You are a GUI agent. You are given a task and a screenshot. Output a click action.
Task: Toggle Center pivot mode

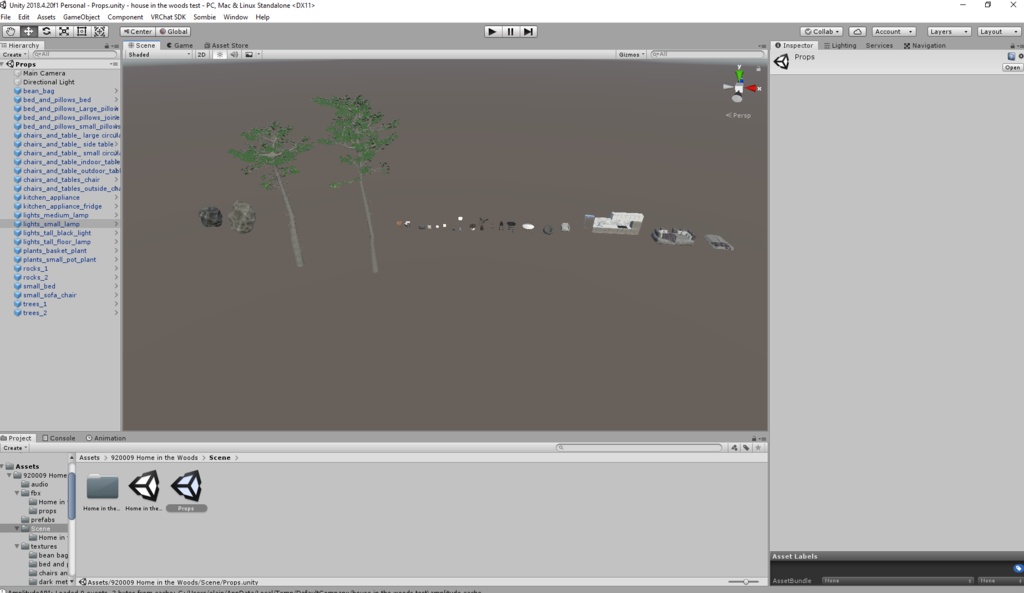137,31
